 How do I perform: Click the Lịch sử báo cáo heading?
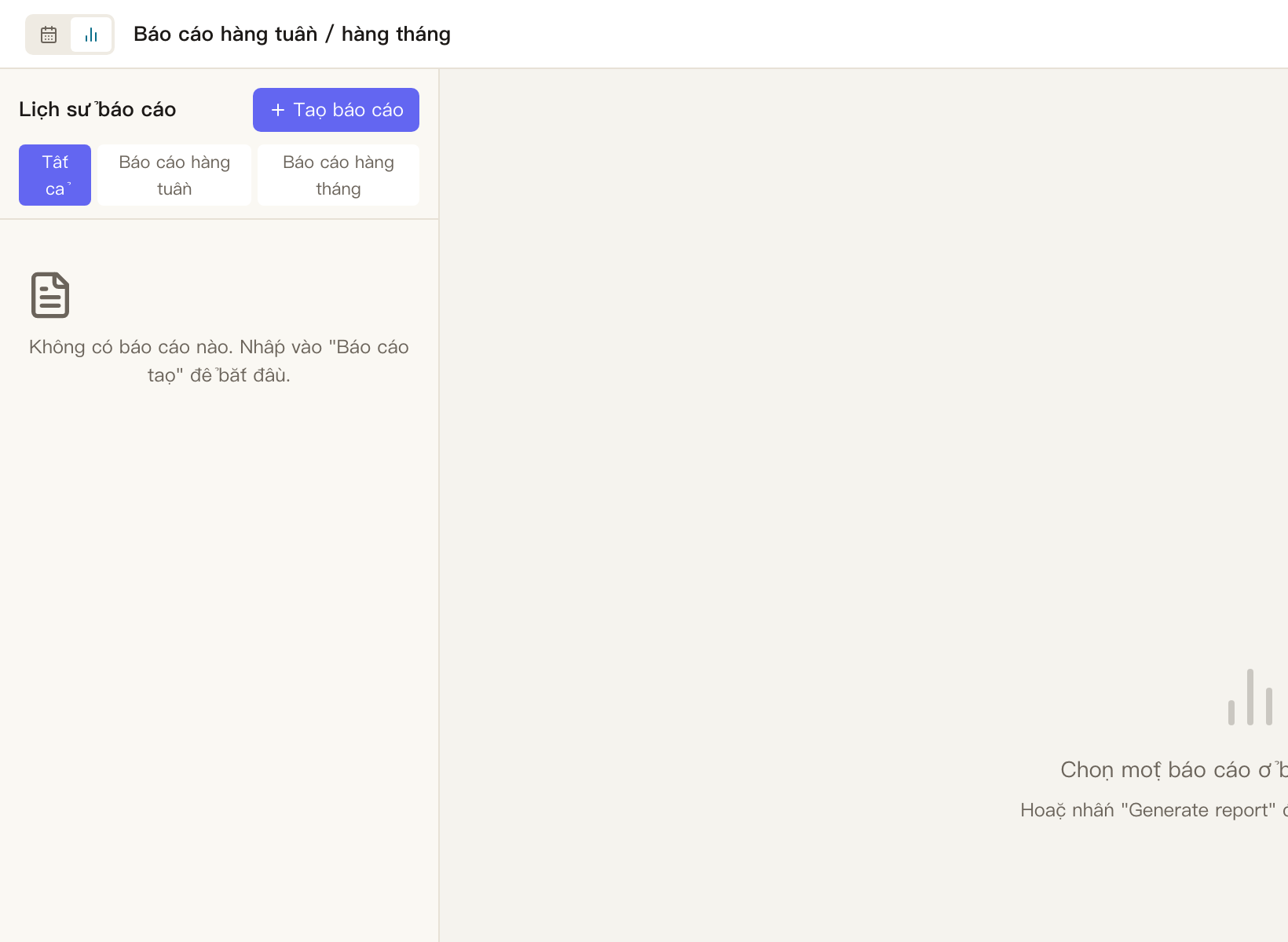(x=97, y=109)
